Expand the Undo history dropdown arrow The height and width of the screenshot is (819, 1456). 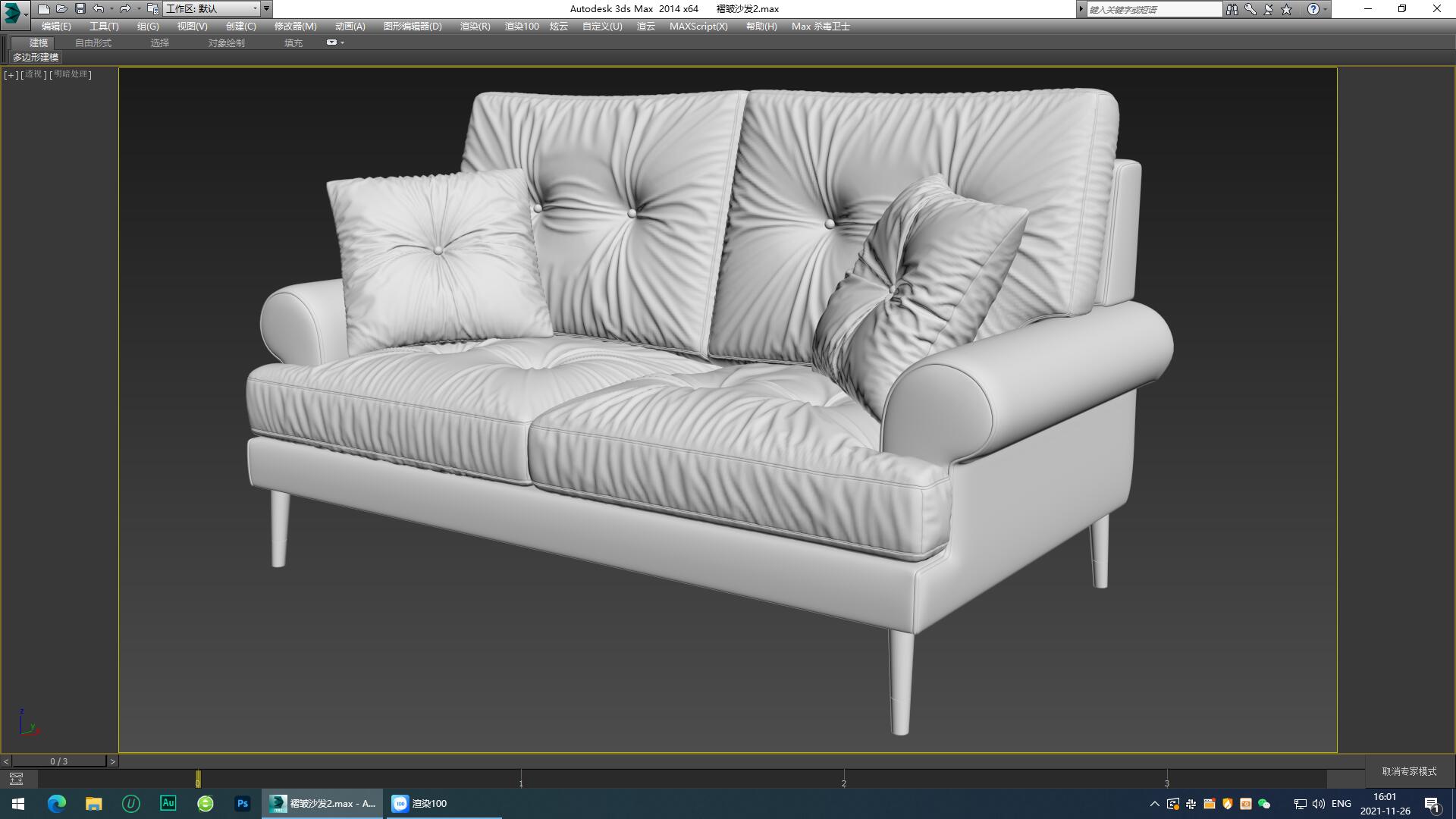(x=111, y=9)
